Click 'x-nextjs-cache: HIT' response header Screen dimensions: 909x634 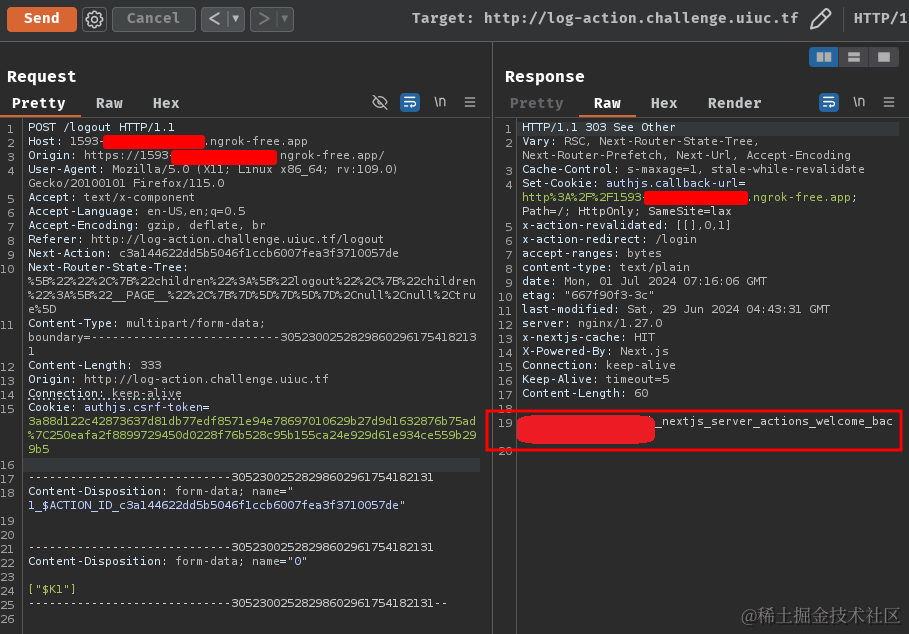pyautogui.click(x=588, y=337)
